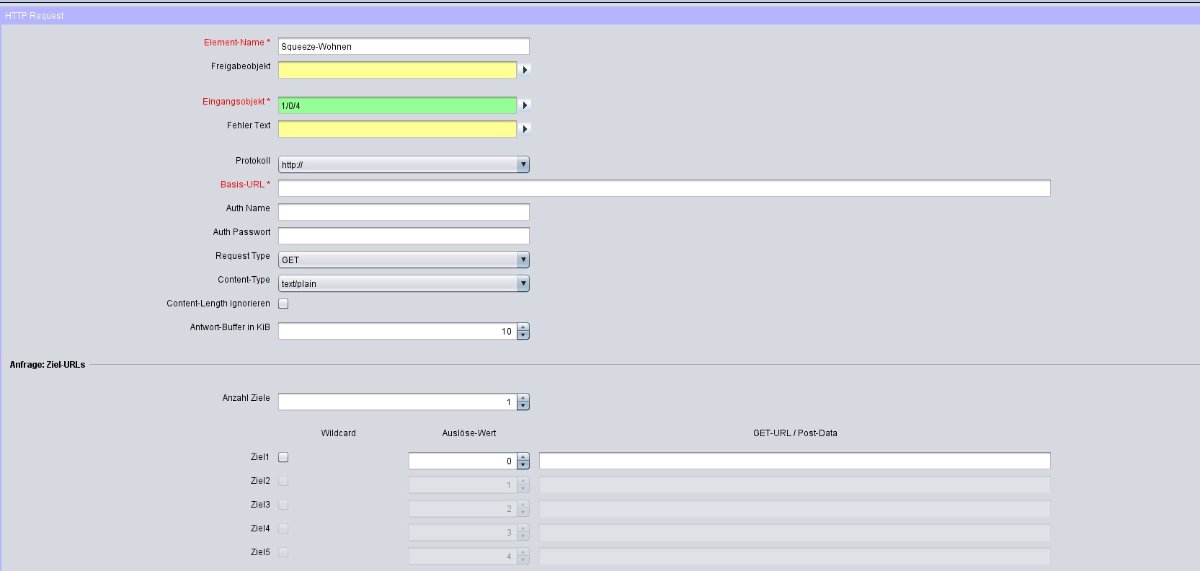
Task: Open the Protokoll dropdown
Action: coord(403,165)
